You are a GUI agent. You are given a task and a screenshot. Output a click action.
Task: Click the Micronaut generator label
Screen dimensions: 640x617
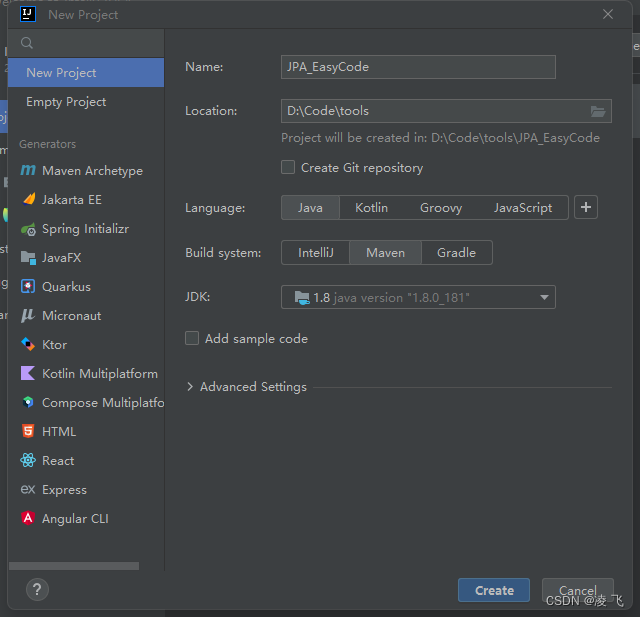pyautogui.click(x=71, y=315)
